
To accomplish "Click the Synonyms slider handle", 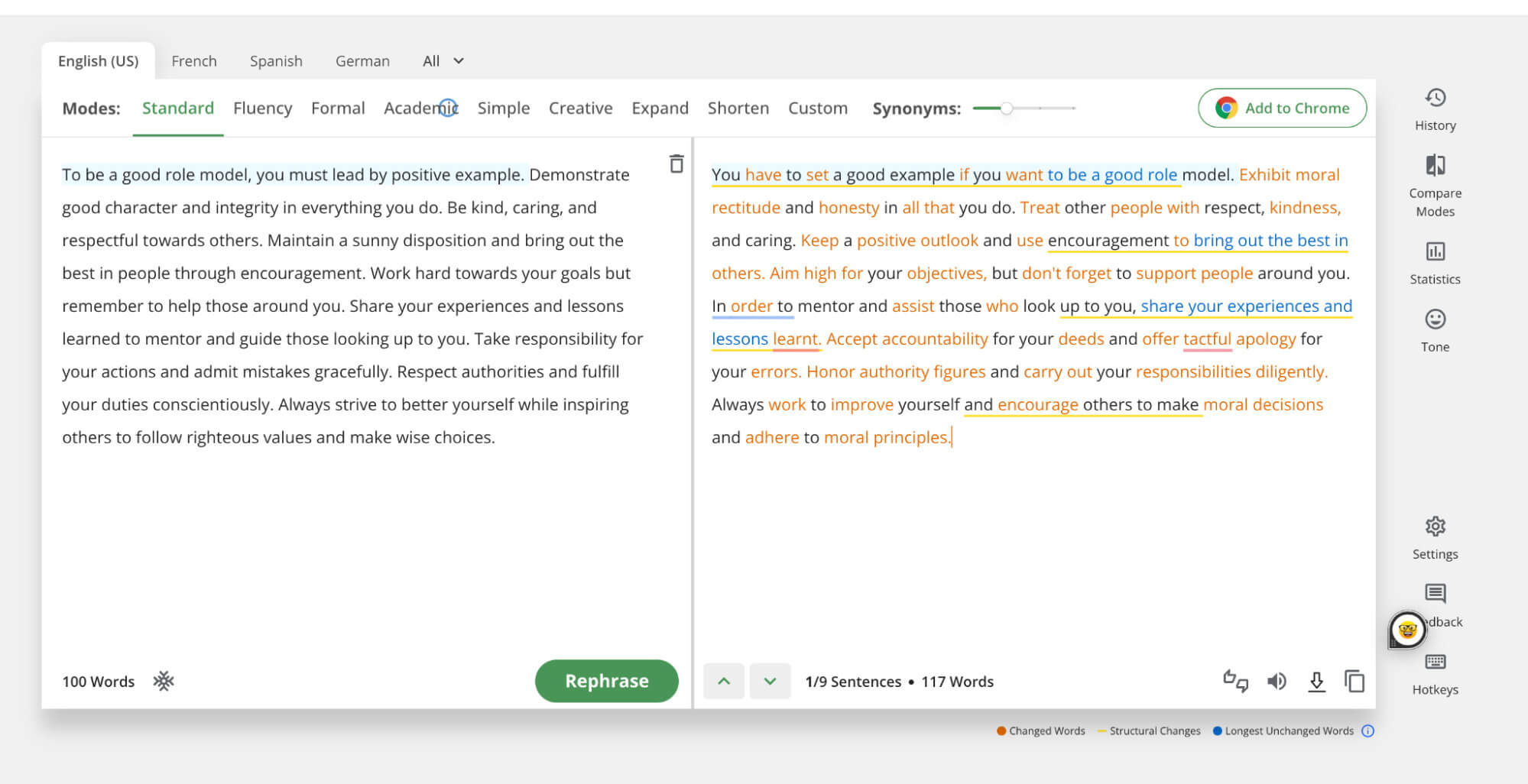I will point(1007,109).
